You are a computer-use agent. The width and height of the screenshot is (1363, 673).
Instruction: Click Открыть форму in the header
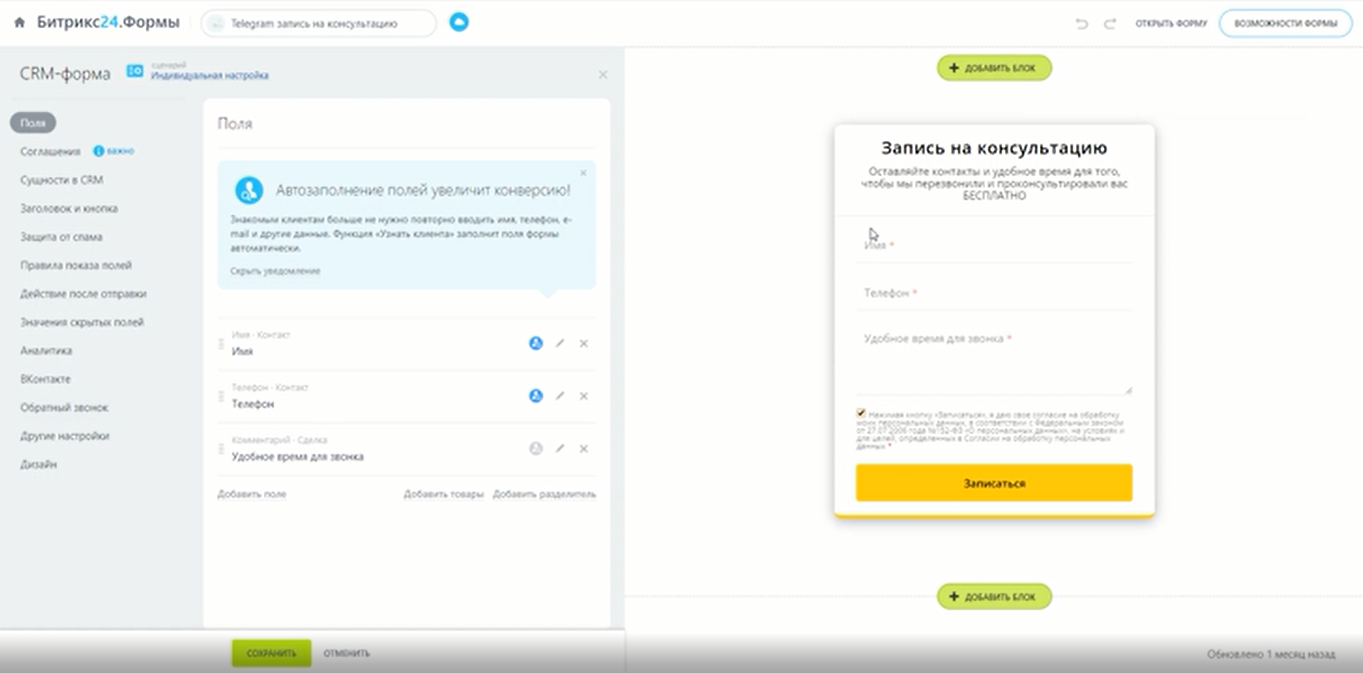coord(1171,23)
